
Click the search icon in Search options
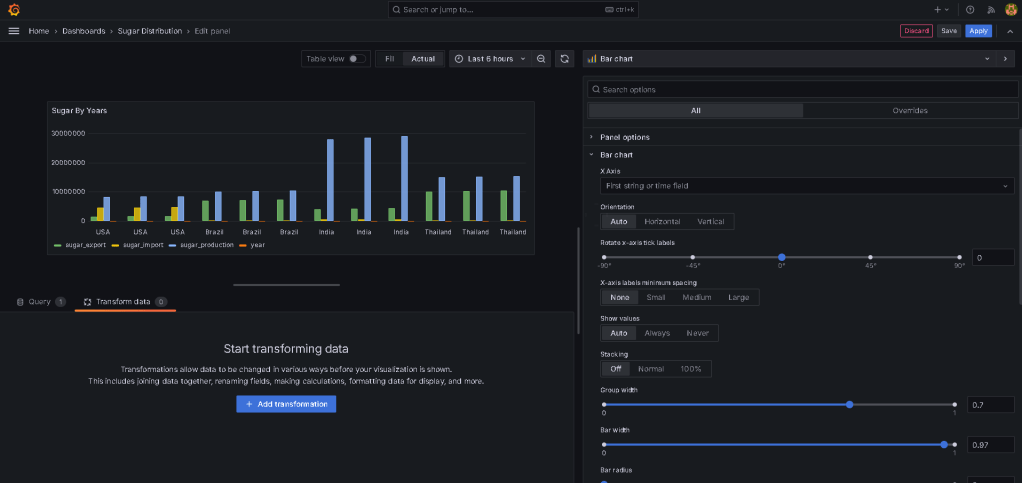click(x=595, y=89)
